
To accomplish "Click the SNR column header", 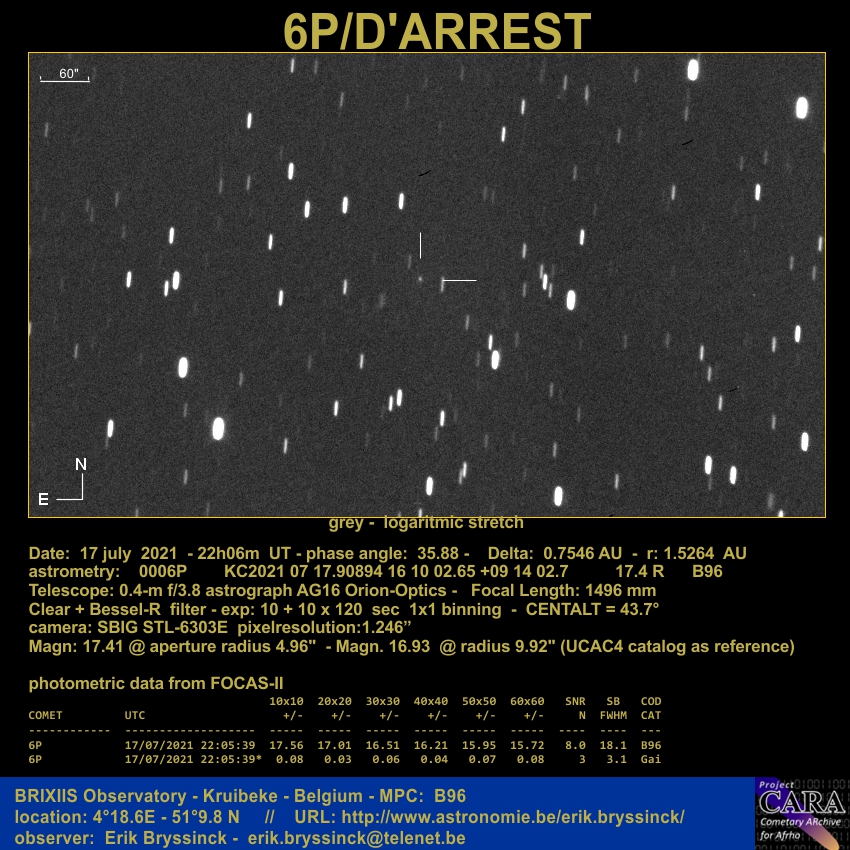I will pos(575,701).
